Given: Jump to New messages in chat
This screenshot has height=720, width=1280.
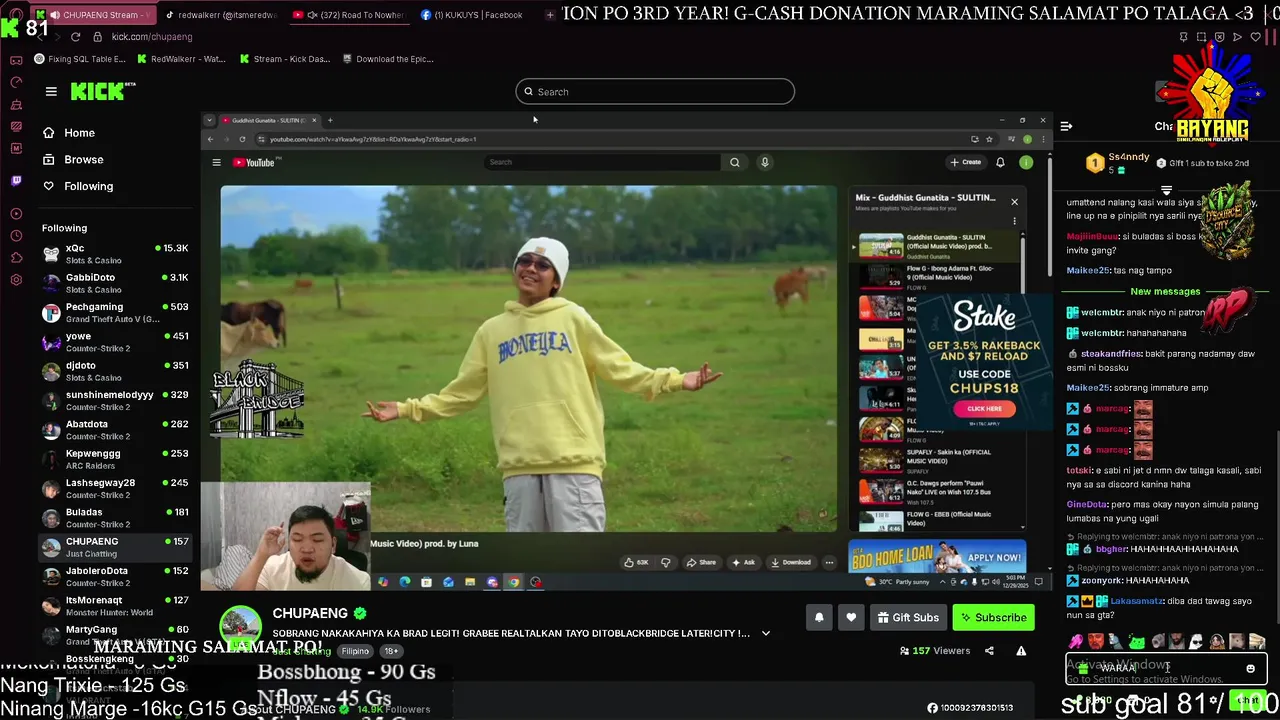Looking at the screenshot, I should click(x=1165, y=292).
